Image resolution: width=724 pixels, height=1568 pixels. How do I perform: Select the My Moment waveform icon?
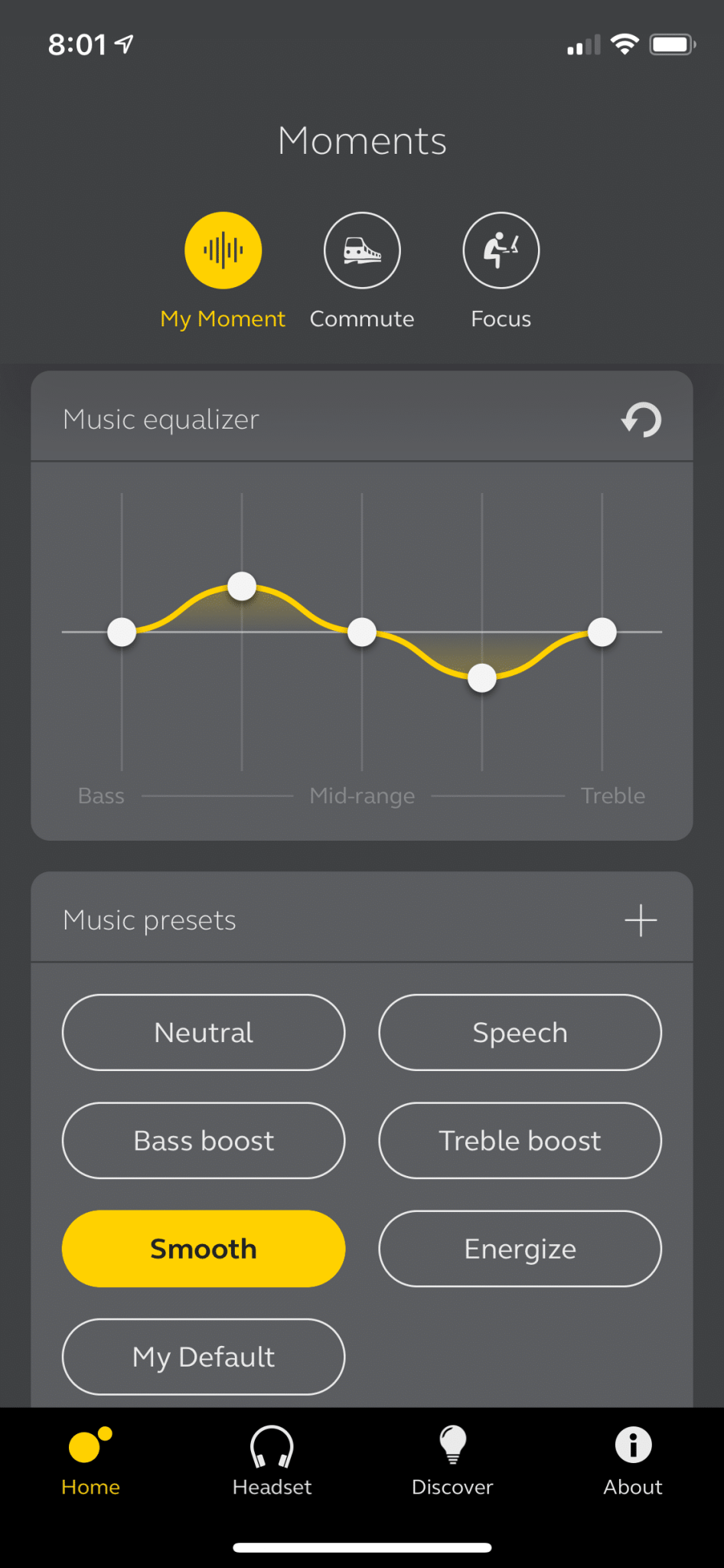click(x=223, y=250)
